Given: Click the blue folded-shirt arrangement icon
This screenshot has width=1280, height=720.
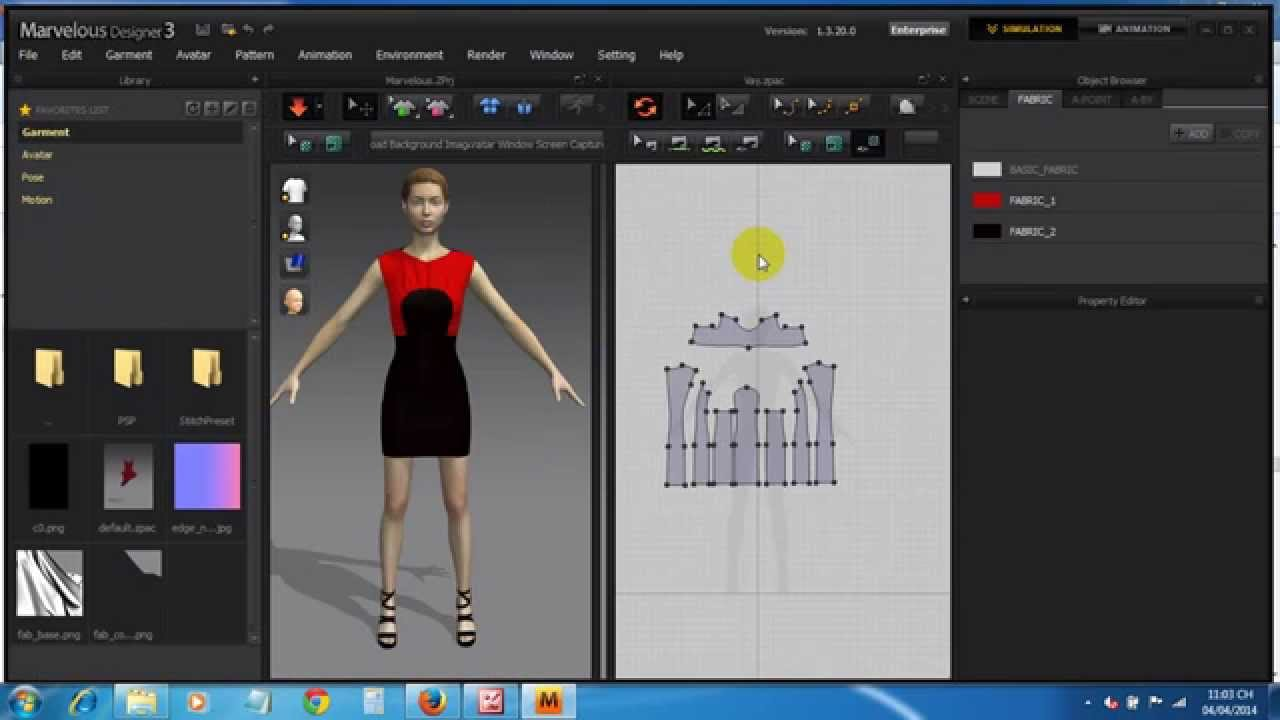Looking at the screenshot, I should pyautogui.click(x=524, y=107).
